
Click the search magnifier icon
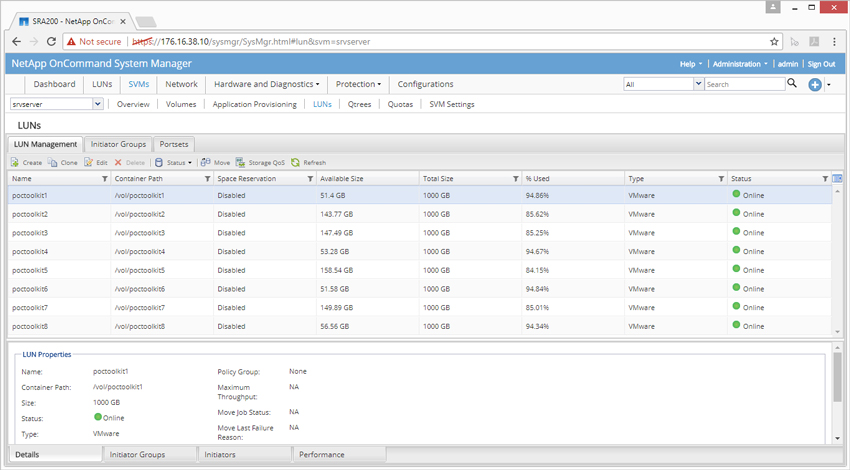tap(792, 83)
